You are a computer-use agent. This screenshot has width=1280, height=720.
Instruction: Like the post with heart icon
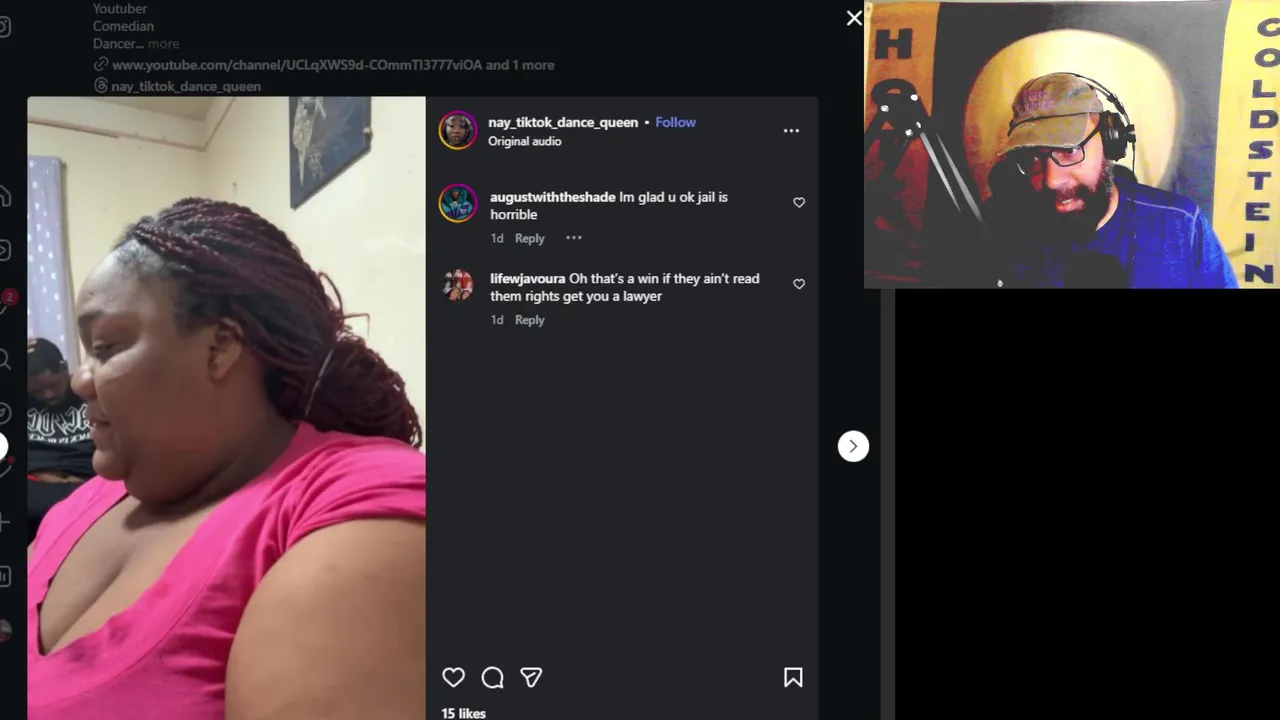(453, 678)
